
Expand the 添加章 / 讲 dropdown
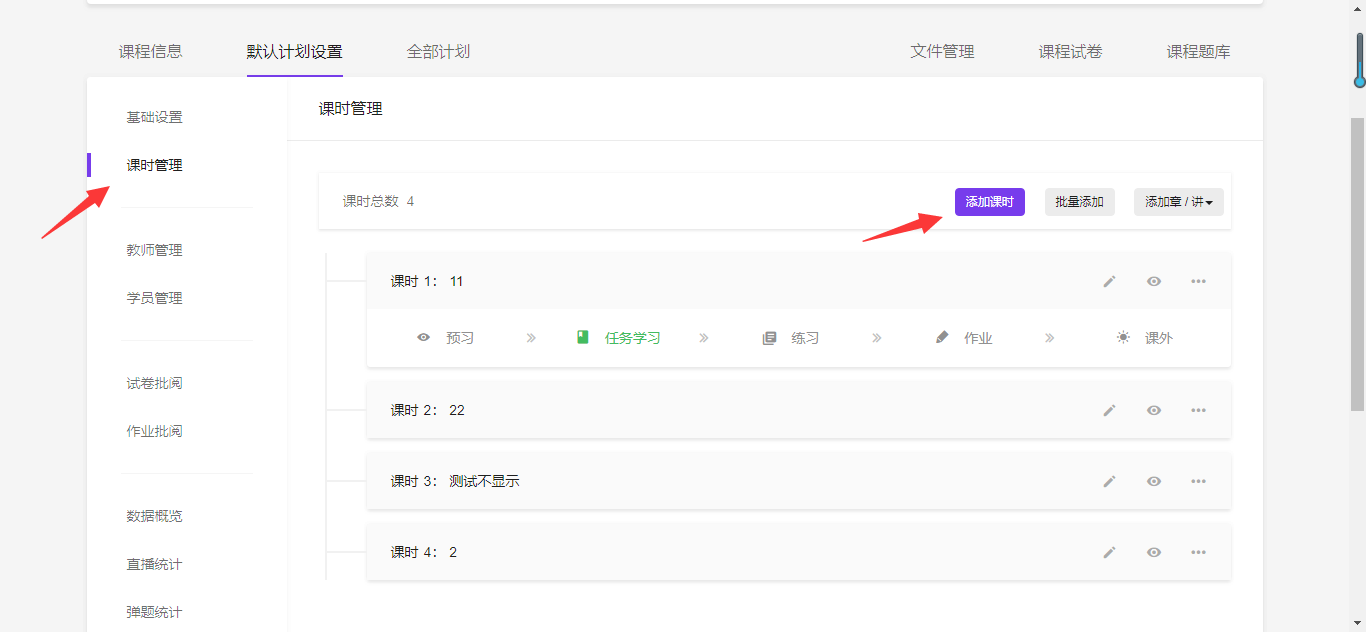point(1178,202)
